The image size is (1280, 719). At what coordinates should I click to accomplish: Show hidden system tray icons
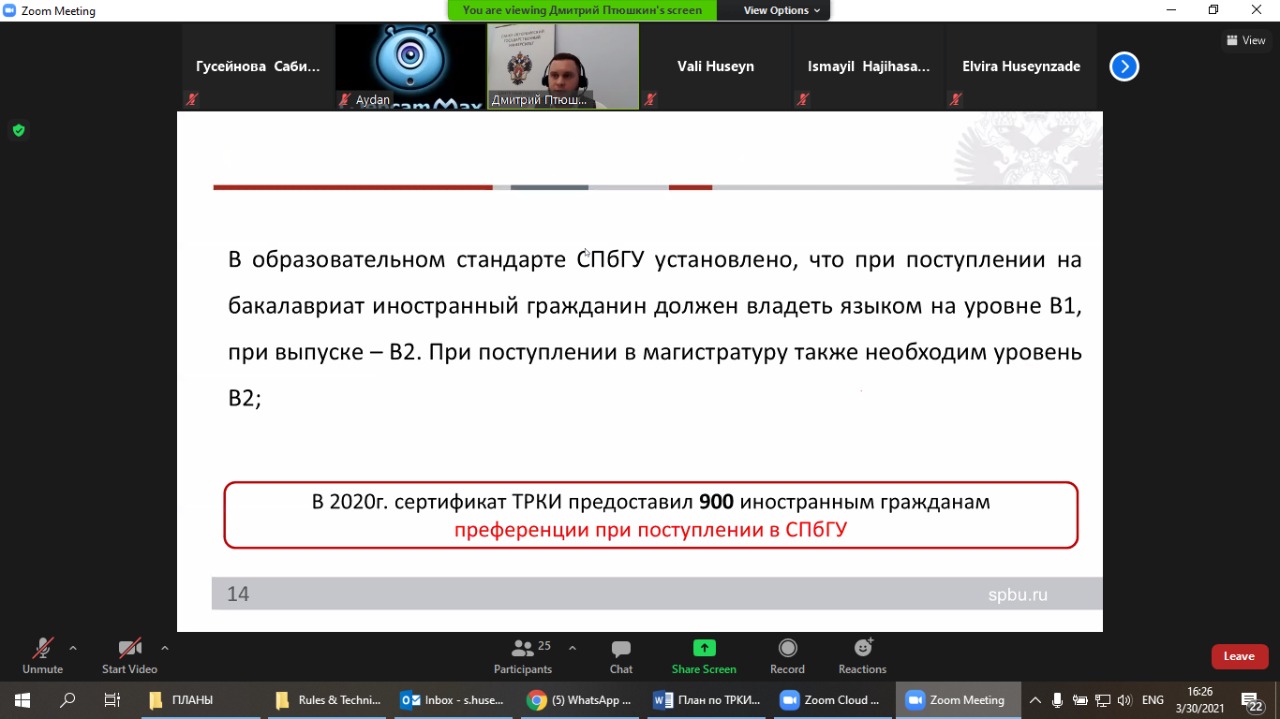click(1035, 700)
